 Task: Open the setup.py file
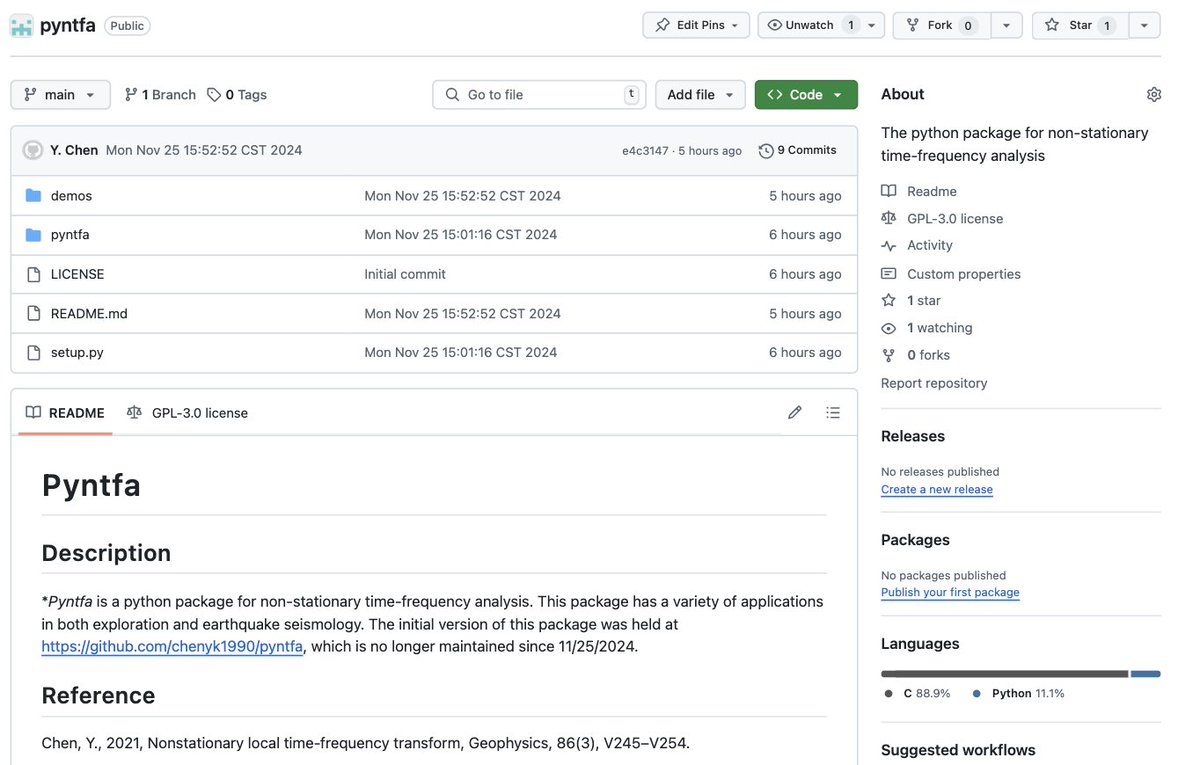(x=77, y=352)
